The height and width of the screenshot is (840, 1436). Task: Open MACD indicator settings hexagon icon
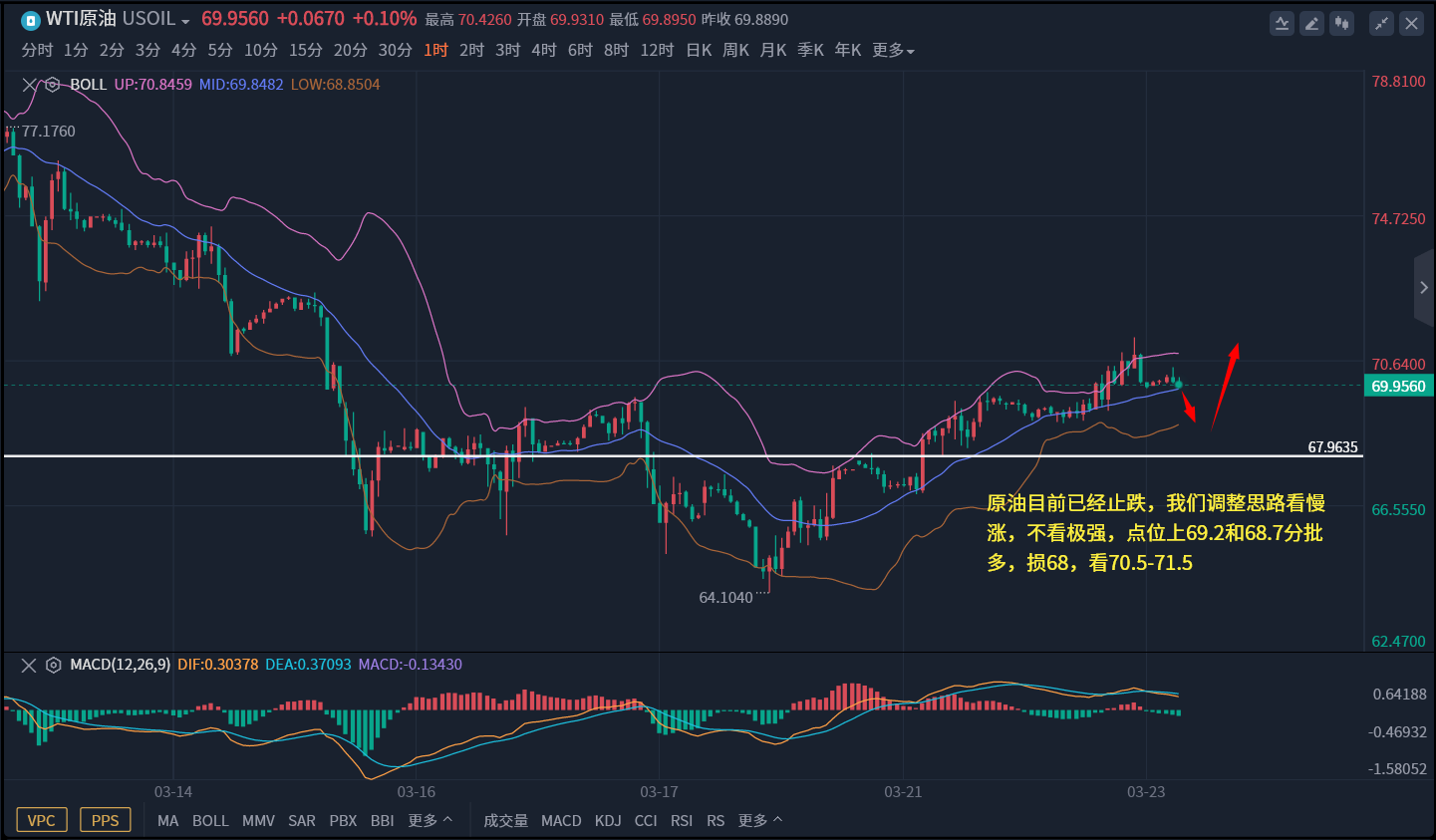point(53,665)
